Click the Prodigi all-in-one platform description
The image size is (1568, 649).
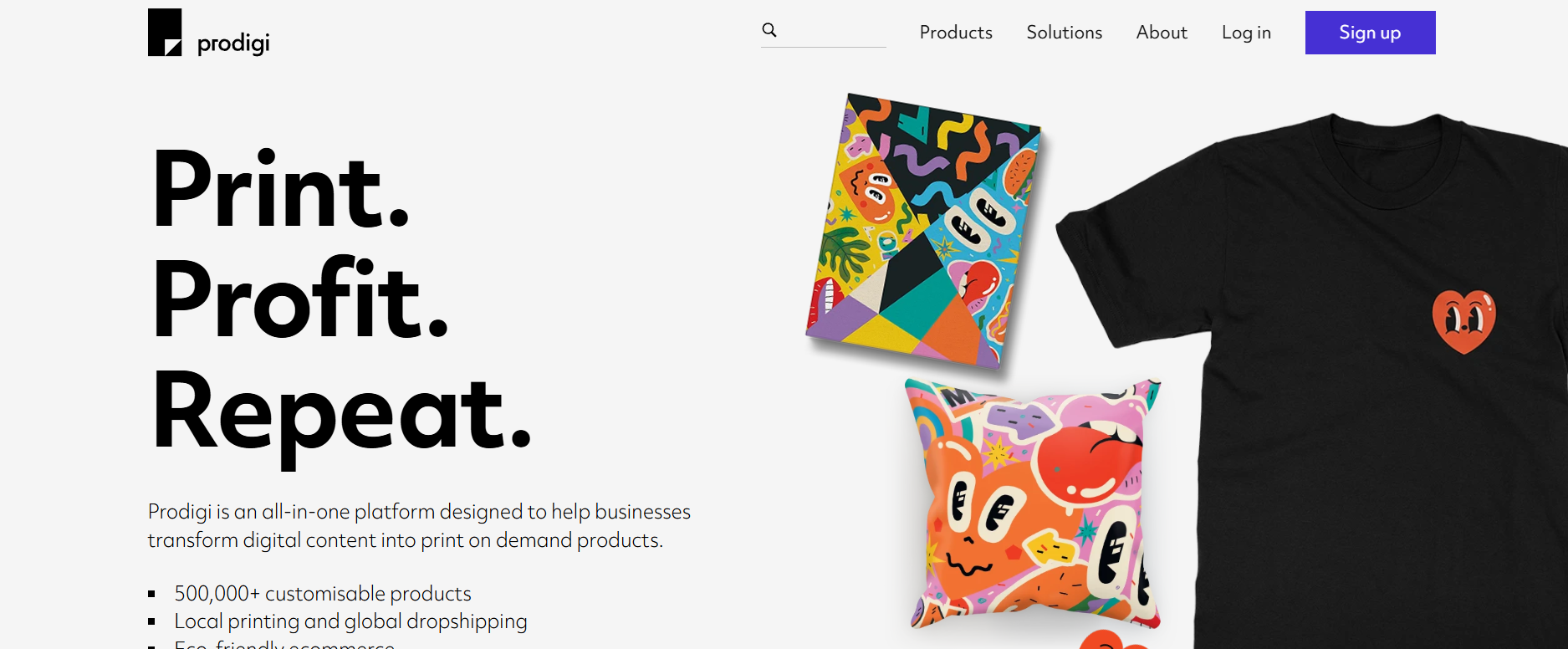(419, 526)
